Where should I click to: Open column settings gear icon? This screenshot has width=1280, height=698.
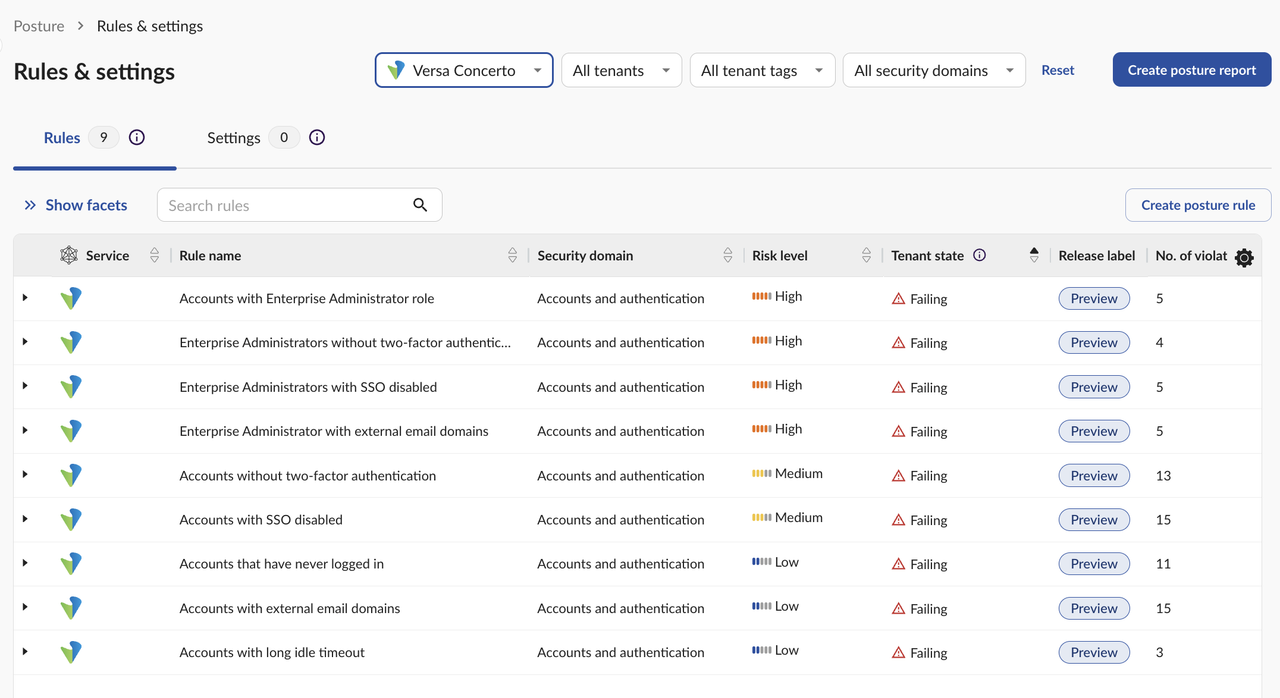[x=1244, y=257]
